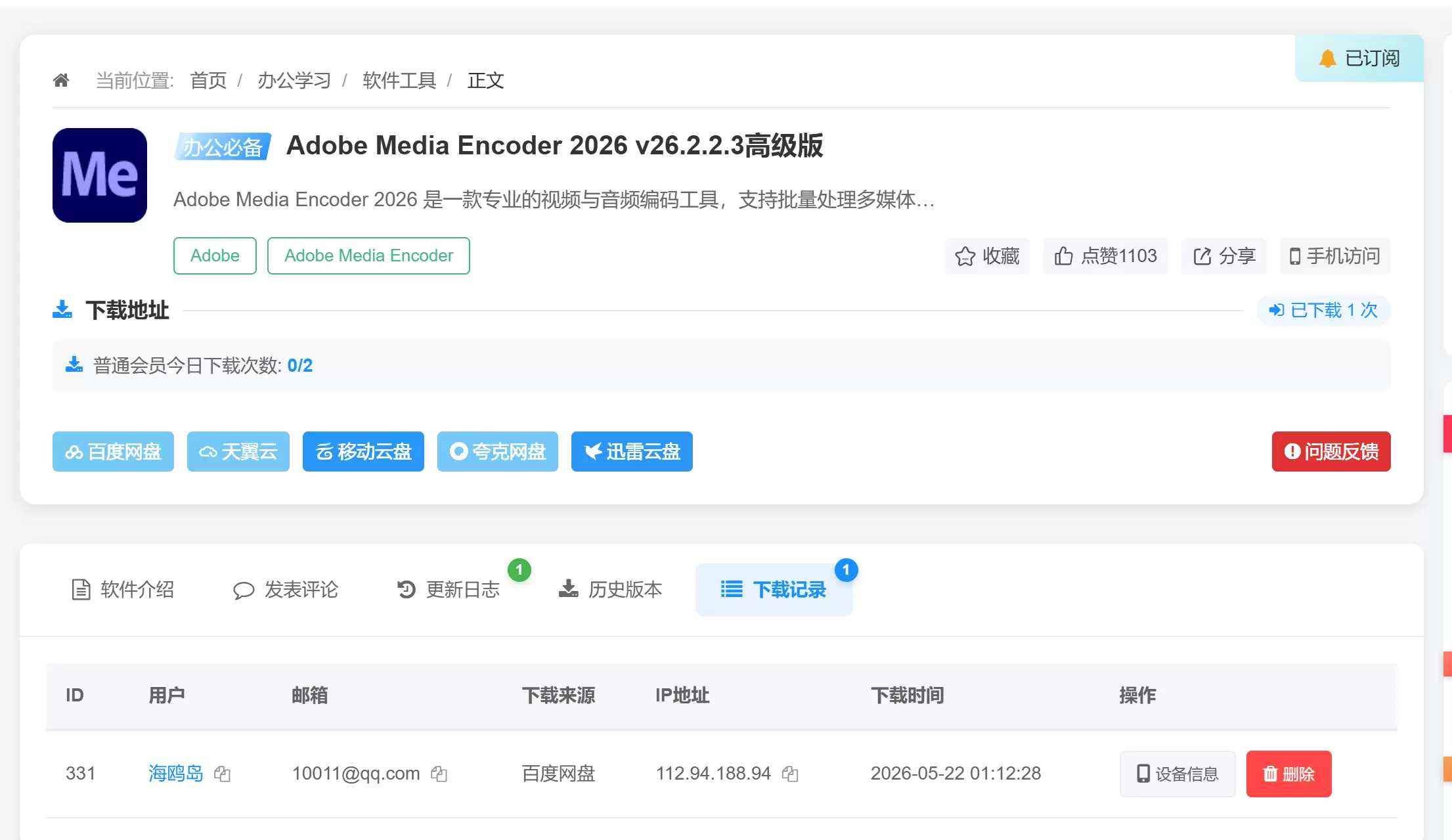The width and height of the screenshot is (1452, 840).
Task: Click the IP地址 column header
Action: [682, 696]
